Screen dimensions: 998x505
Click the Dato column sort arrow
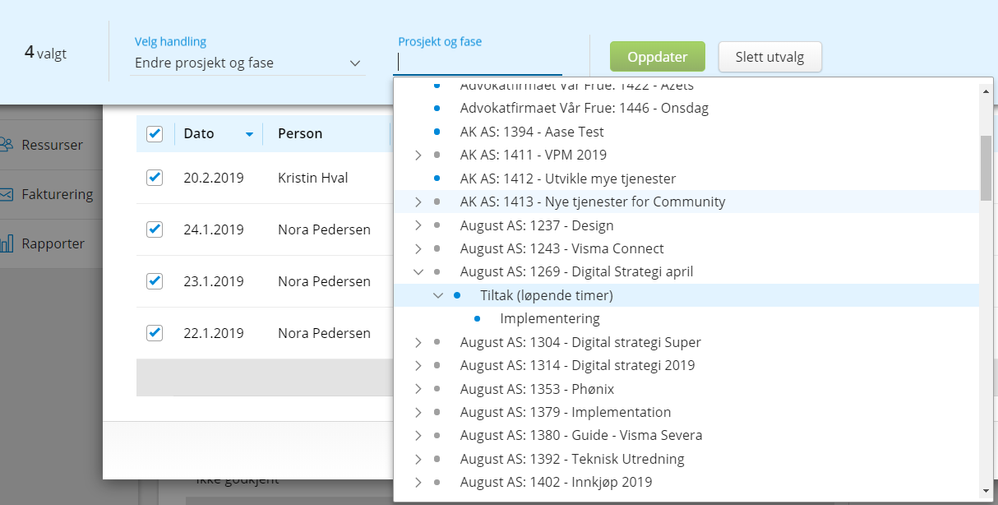[x=250, y=134]
